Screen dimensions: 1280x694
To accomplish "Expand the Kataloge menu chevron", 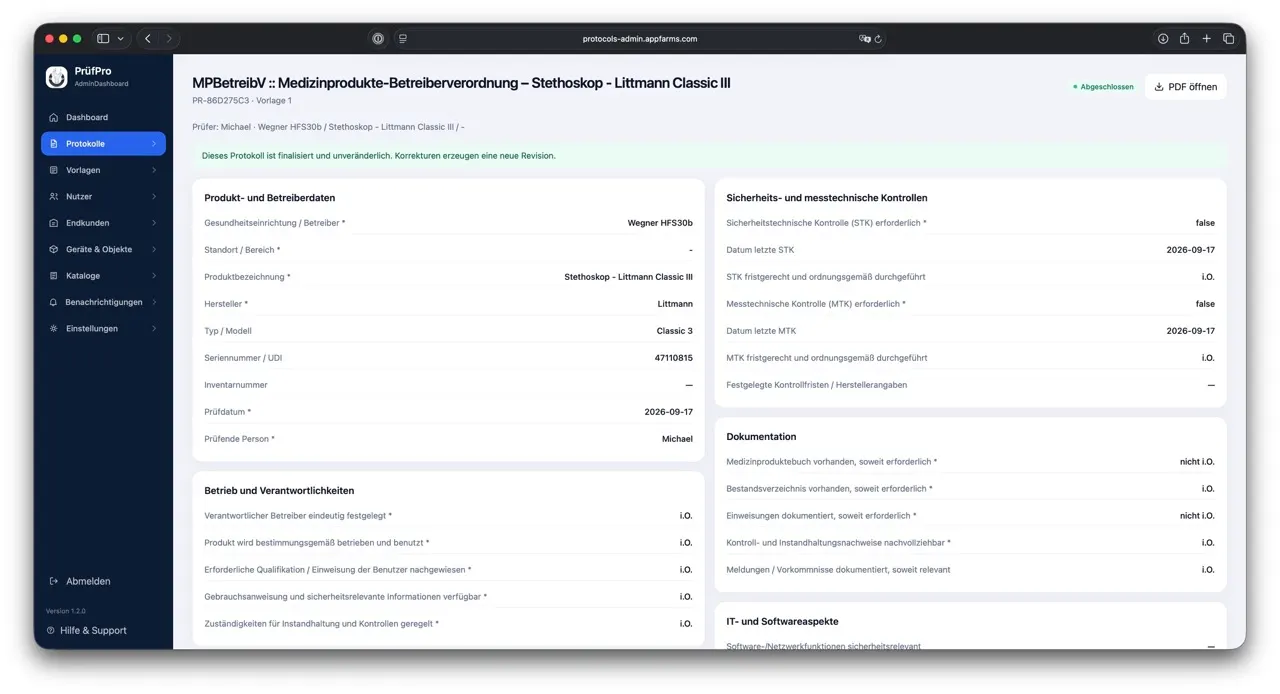I will [x=154, y=276].
